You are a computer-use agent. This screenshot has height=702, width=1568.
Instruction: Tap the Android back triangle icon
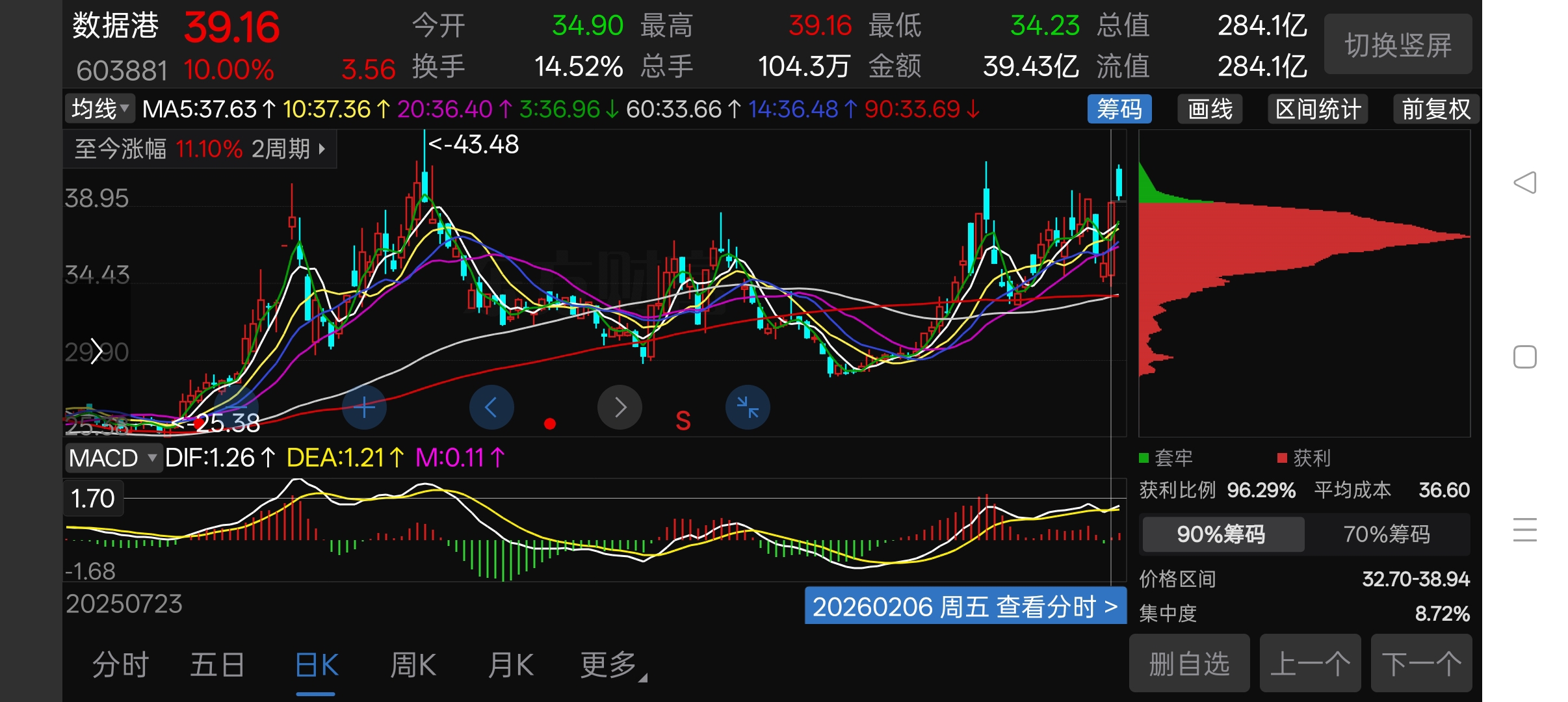1525,183
